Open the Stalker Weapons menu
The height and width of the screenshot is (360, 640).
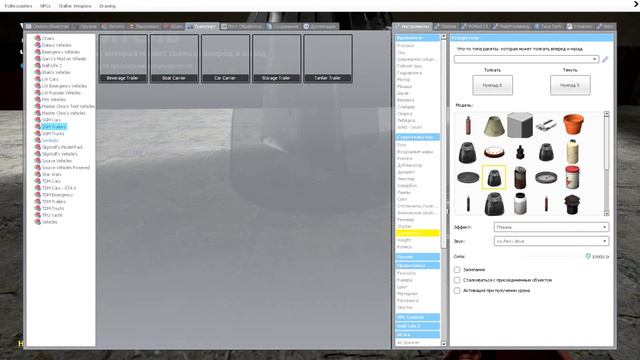[x=75, y=6]
